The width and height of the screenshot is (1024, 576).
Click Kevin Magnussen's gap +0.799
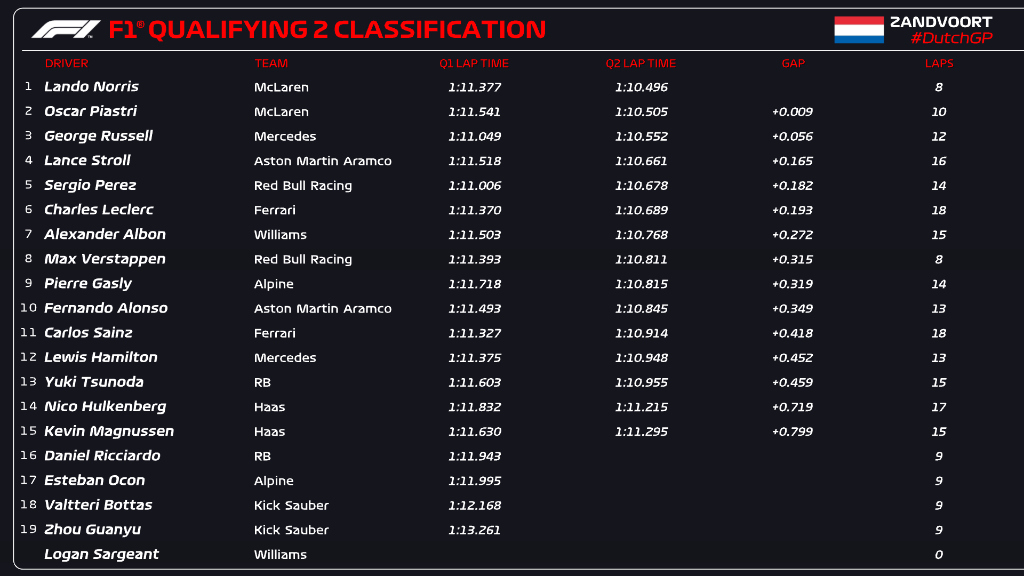pos(792,432)
